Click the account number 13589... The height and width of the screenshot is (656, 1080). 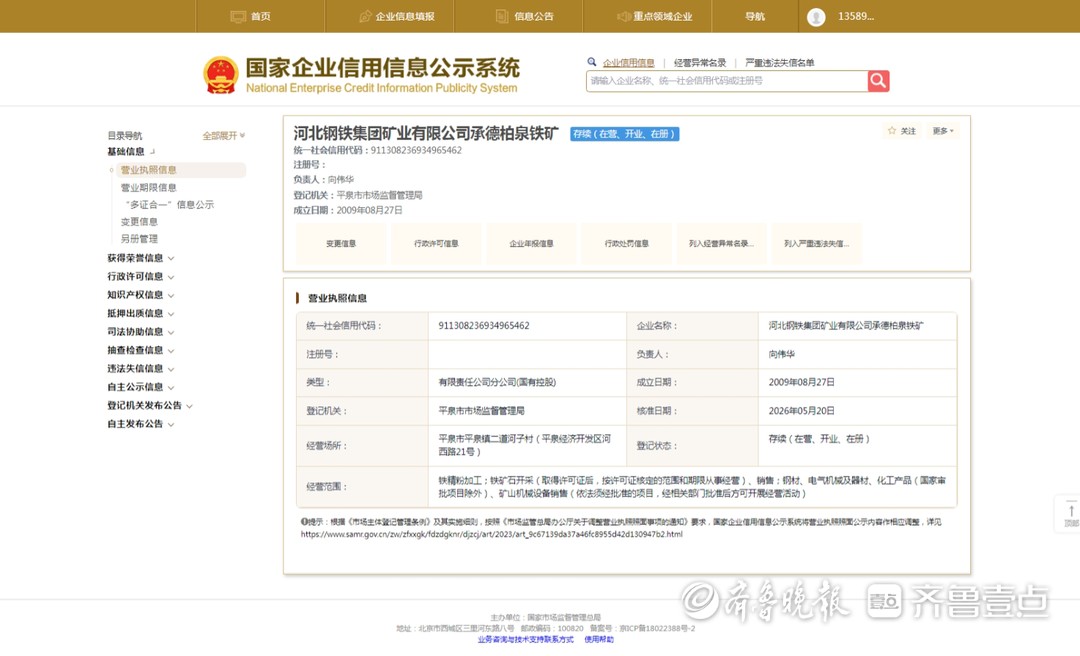pyautogui.click(x=855, y=17)
